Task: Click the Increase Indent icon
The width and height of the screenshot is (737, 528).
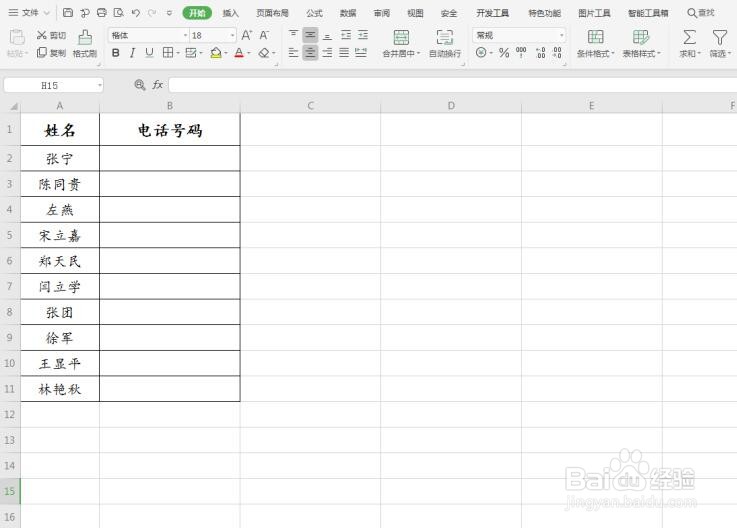Action: tap(363, 35)
